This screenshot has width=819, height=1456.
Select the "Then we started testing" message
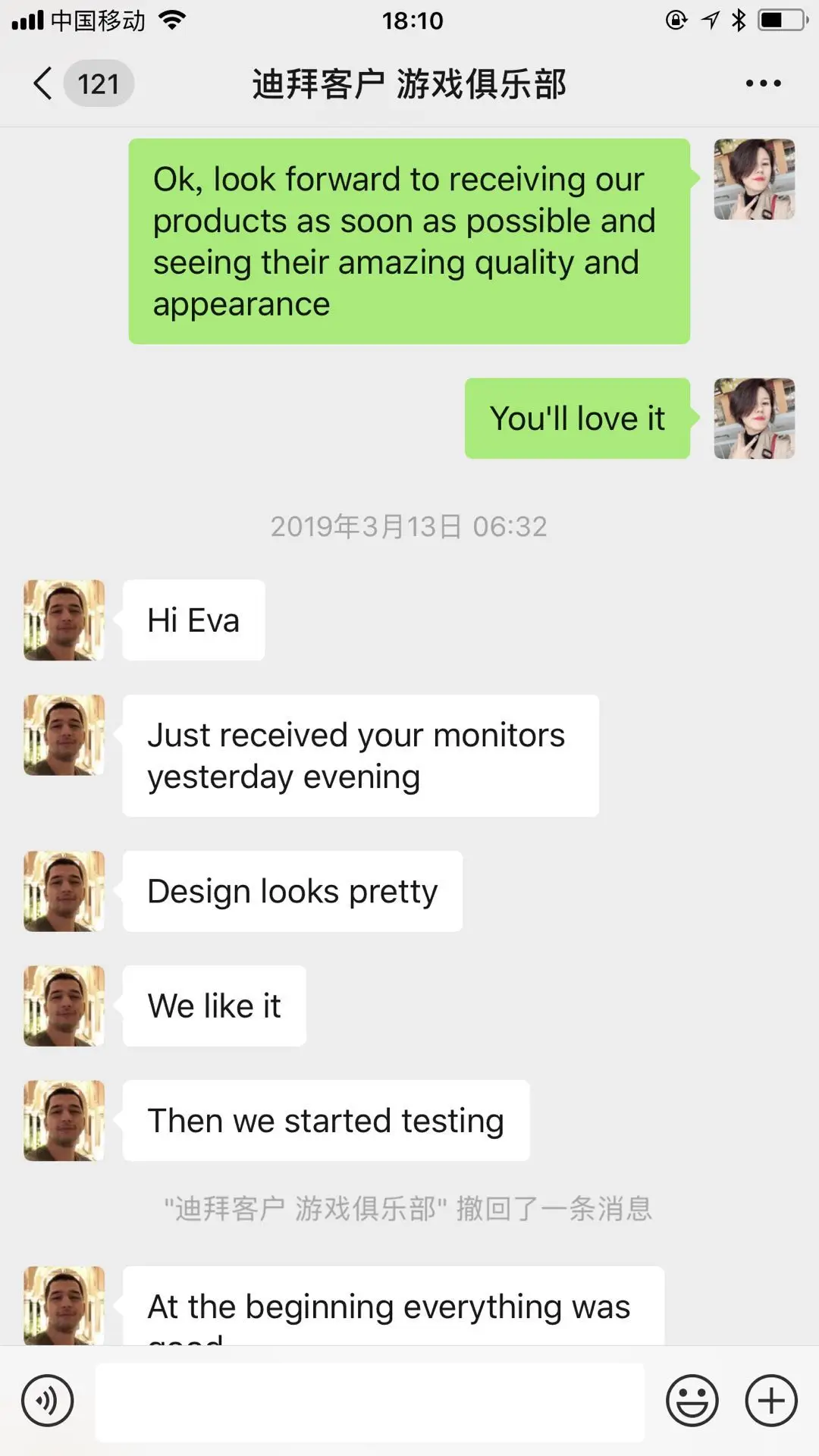326,1120
